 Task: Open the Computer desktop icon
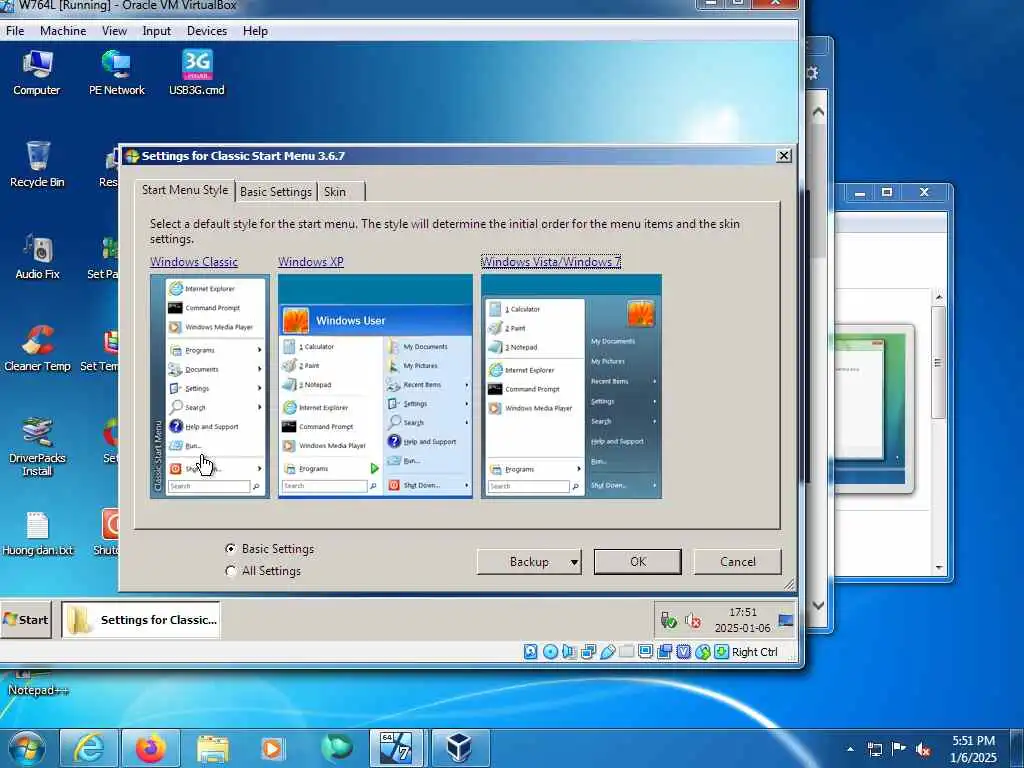click(x=37, y=73)
